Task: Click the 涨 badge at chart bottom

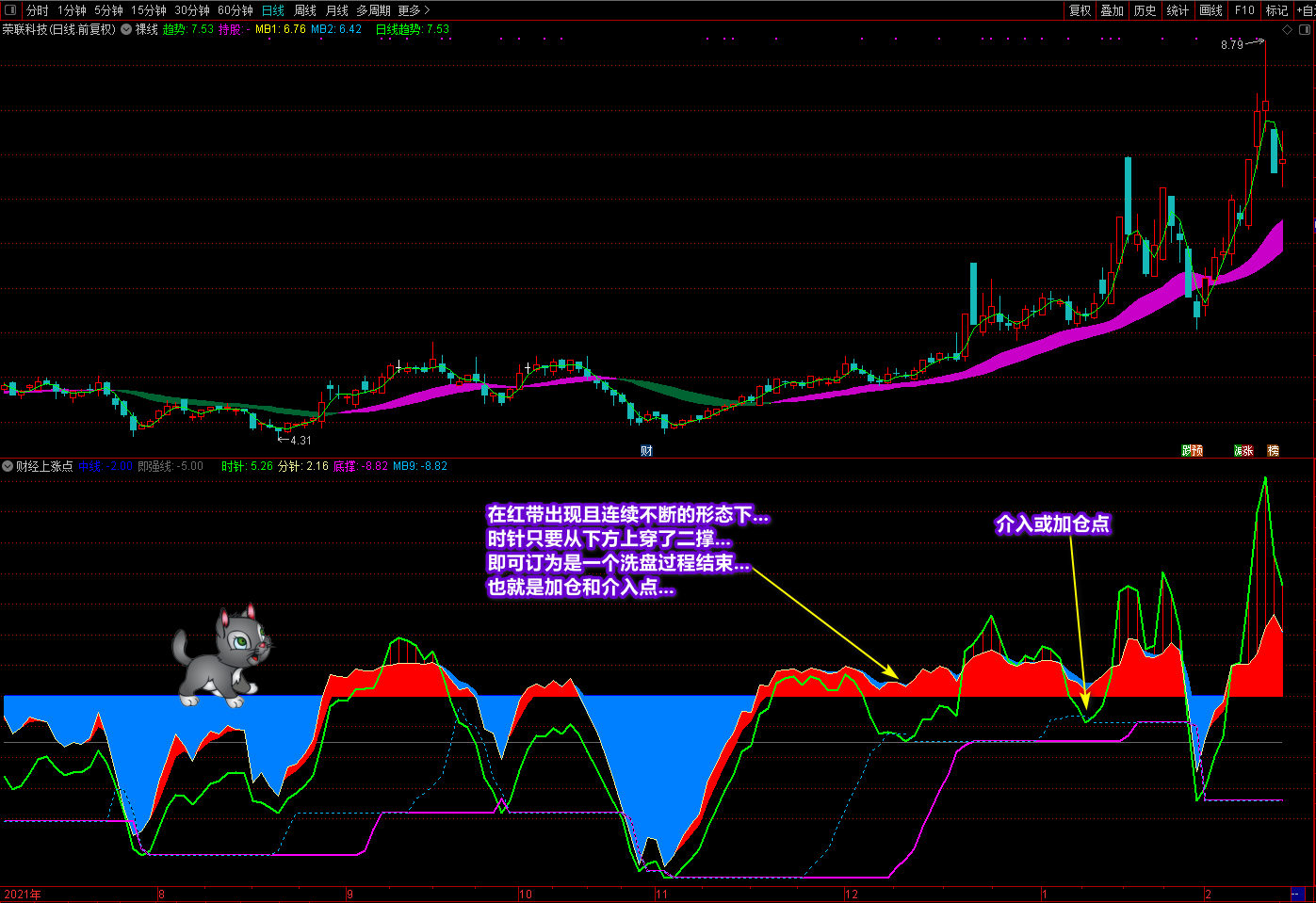Action: pyautogui.click(x=1243, y=451)
